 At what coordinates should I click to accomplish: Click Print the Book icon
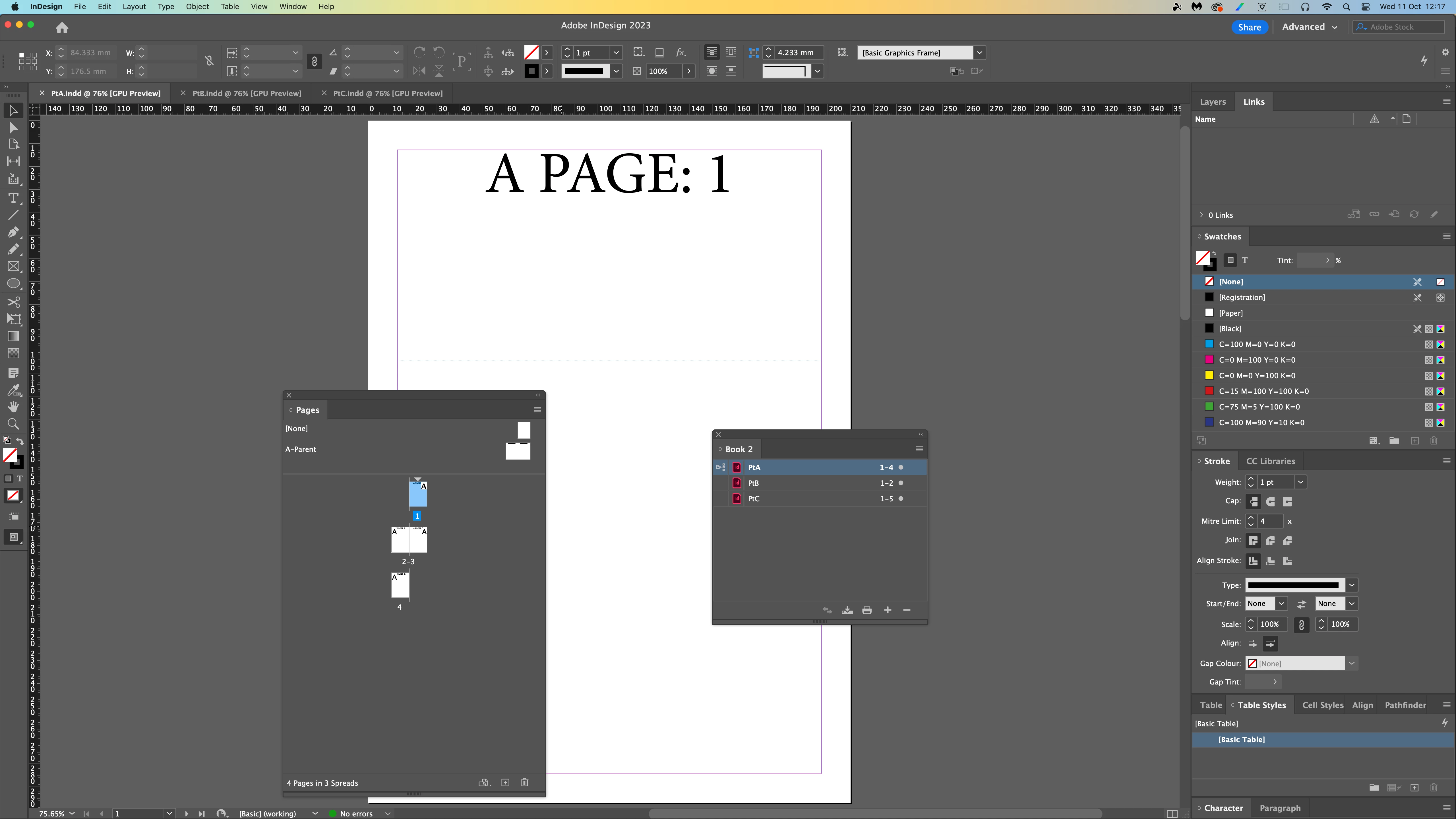coord(866,610)
